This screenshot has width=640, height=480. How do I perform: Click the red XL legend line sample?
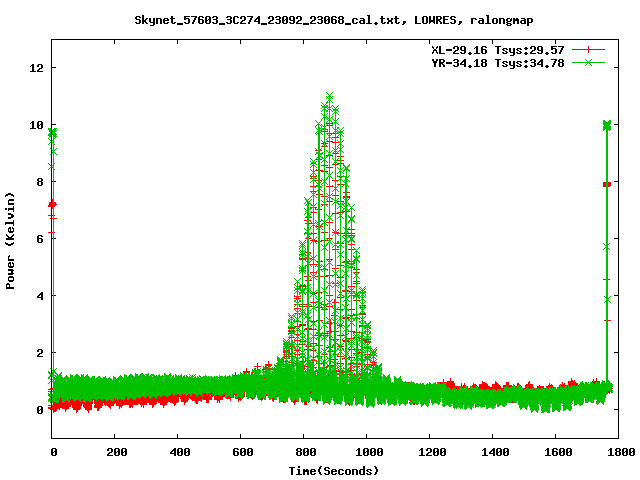pos(588,50)
